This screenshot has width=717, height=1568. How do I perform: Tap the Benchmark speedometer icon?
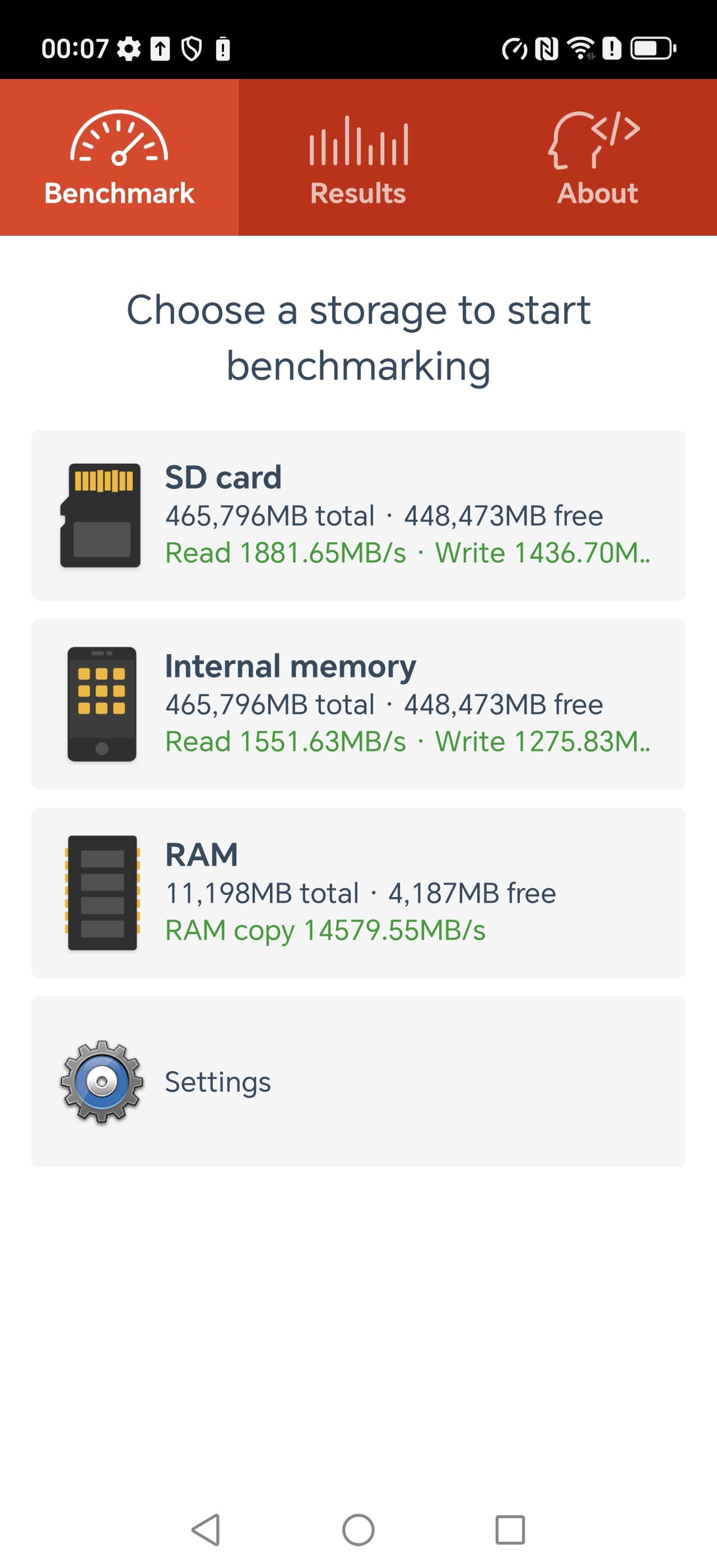tap(119, 138)
